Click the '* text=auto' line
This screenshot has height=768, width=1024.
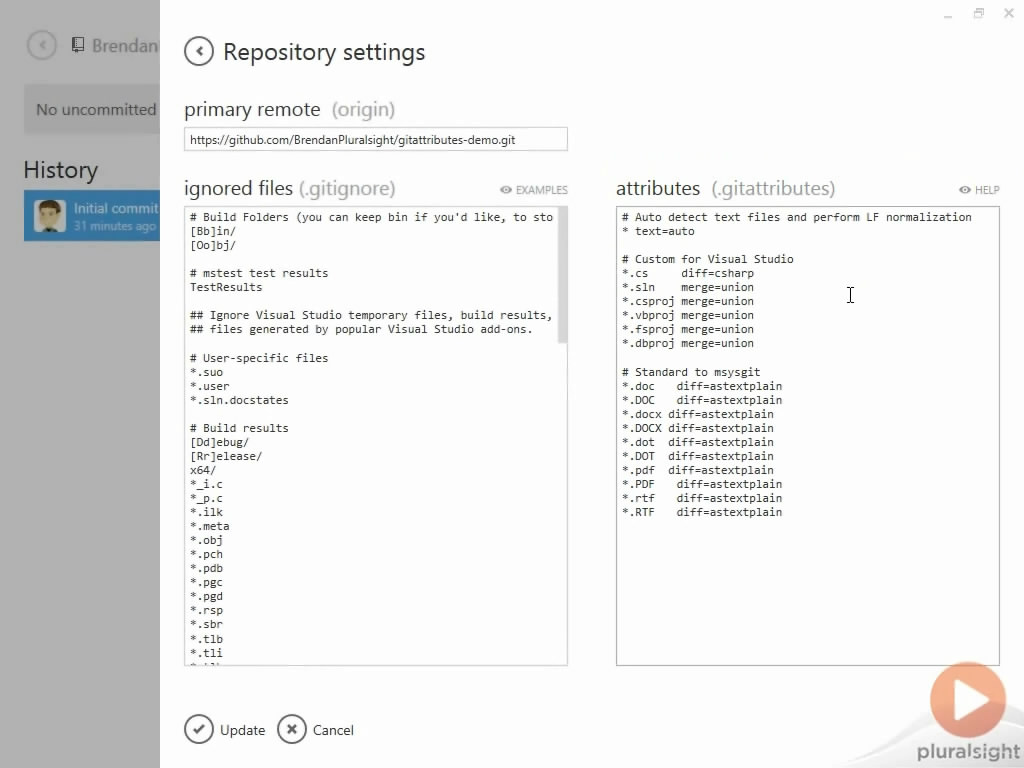point(658,231)
